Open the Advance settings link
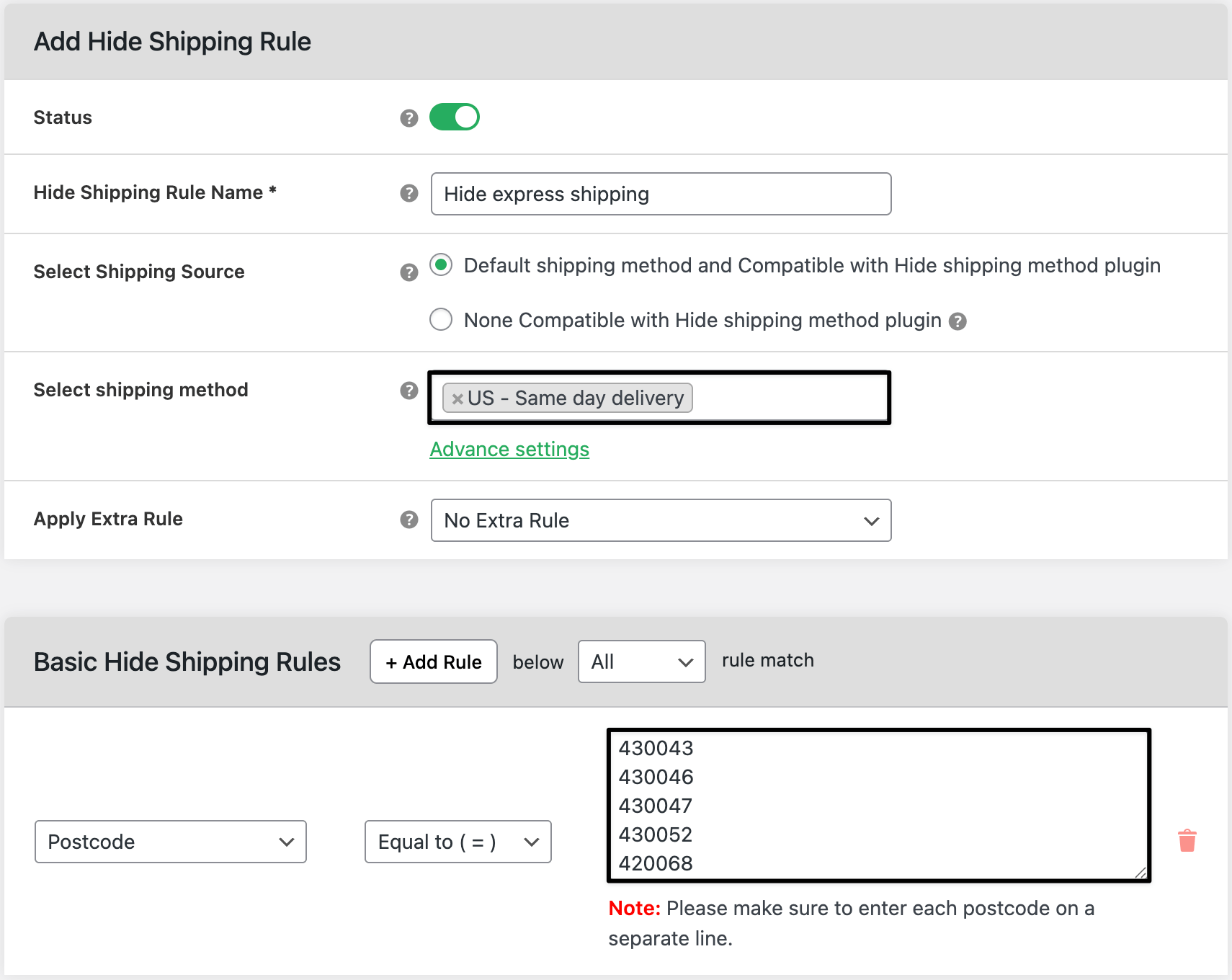The image size is (1232, 980). (509, 450)
